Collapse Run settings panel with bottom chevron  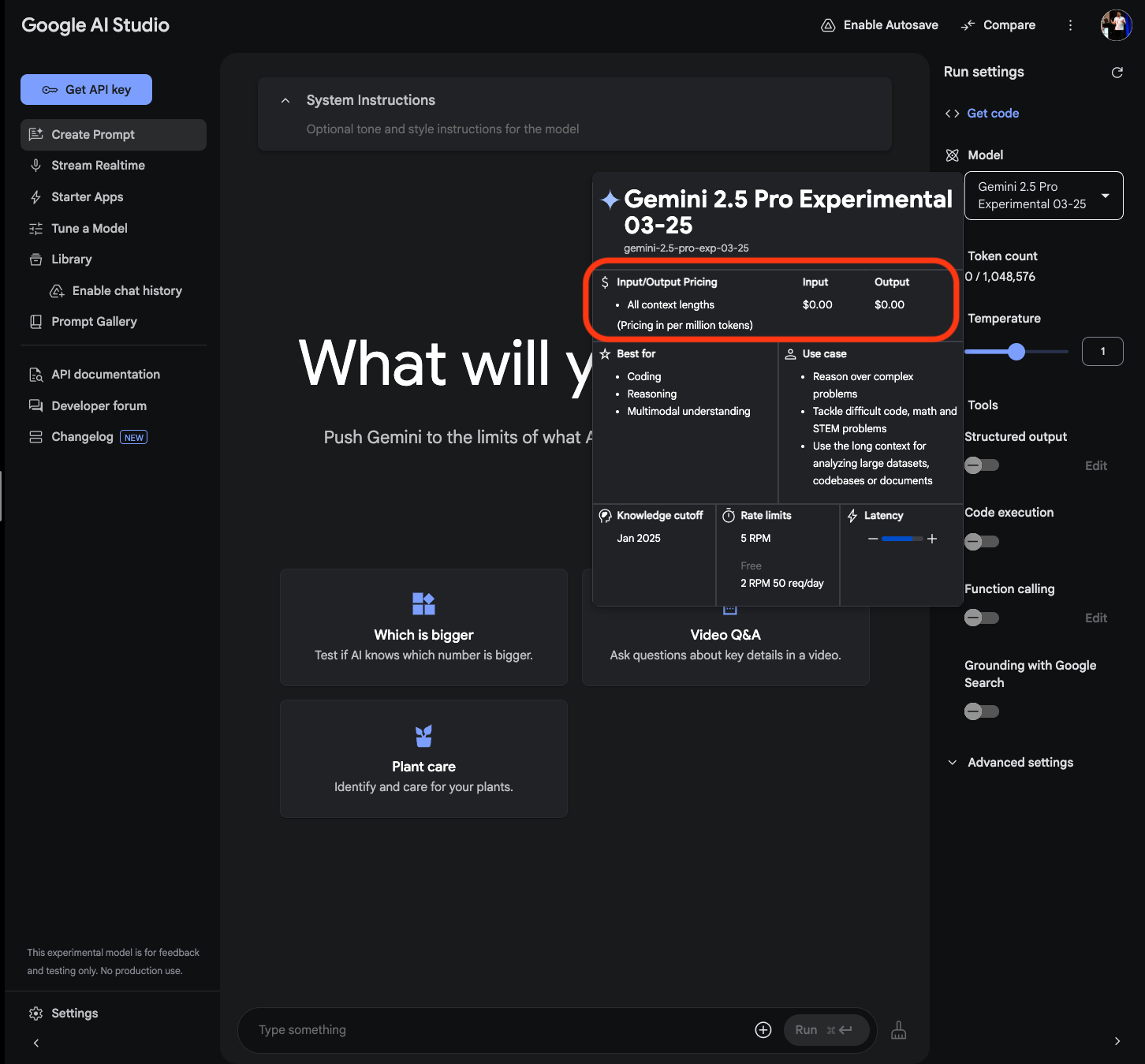click(1117, 1041)
